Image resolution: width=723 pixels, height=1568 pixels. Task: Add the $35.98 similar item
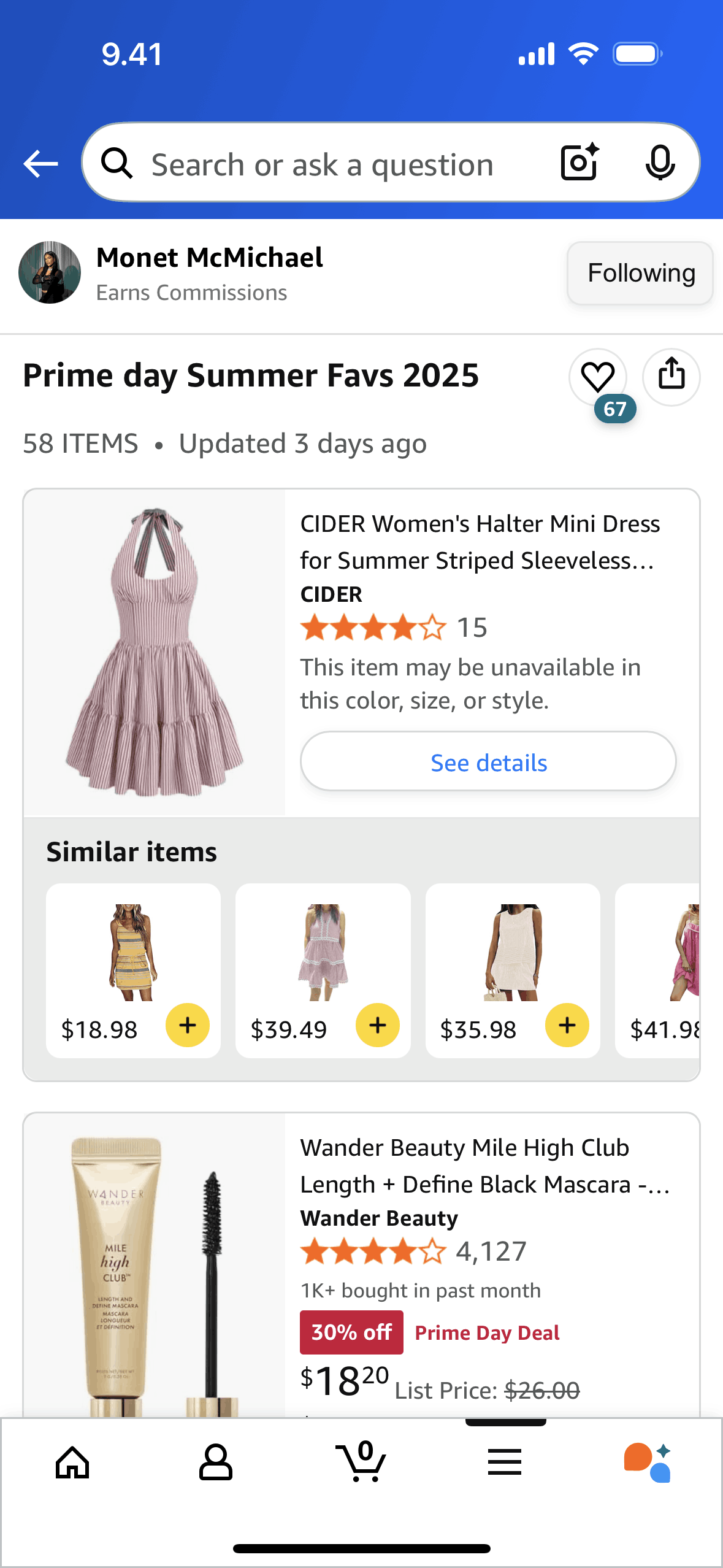tap(567, 1025)
